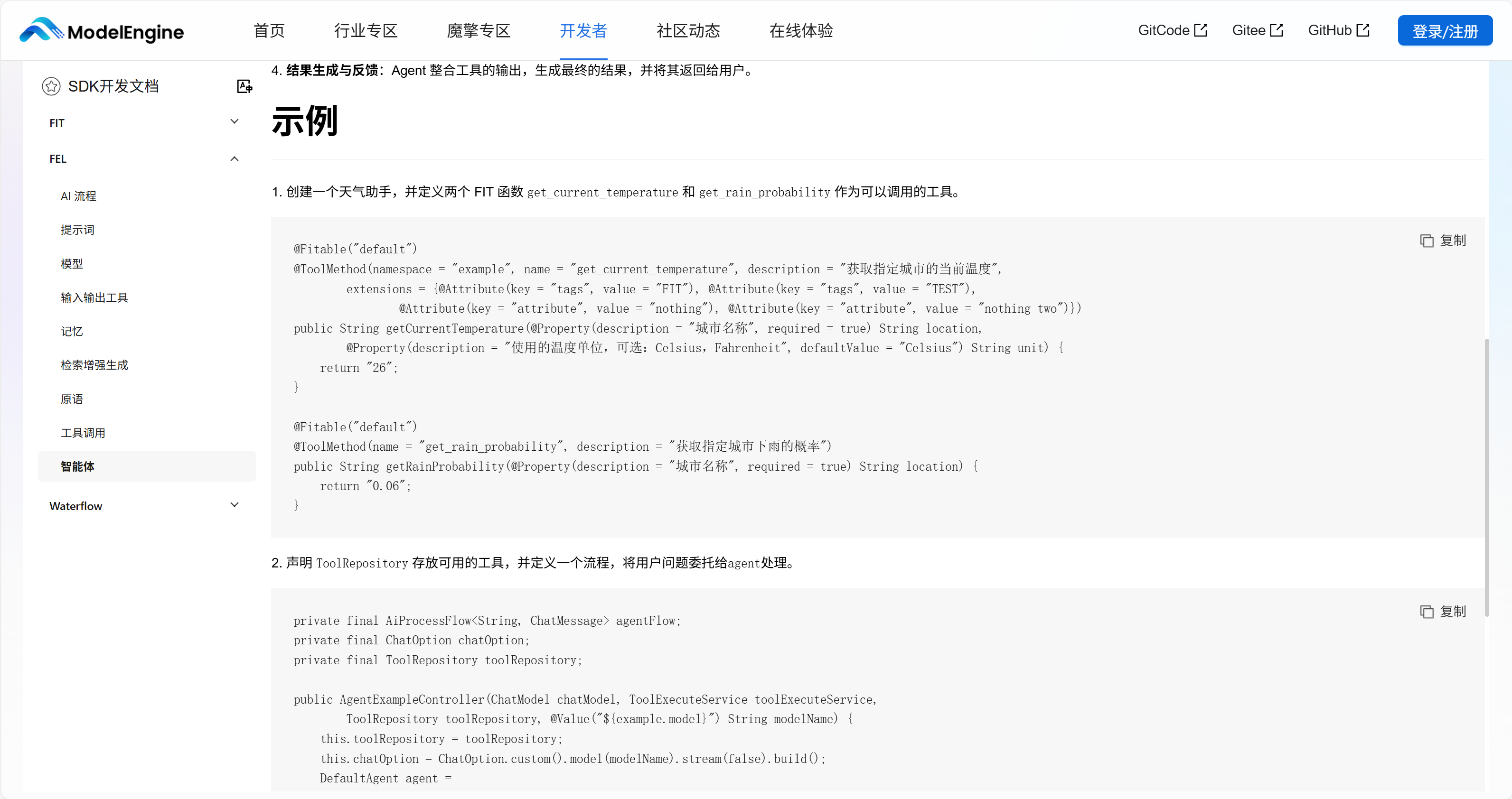
Task: Select the 开发者 nav tab
Action: coord(583,30)
